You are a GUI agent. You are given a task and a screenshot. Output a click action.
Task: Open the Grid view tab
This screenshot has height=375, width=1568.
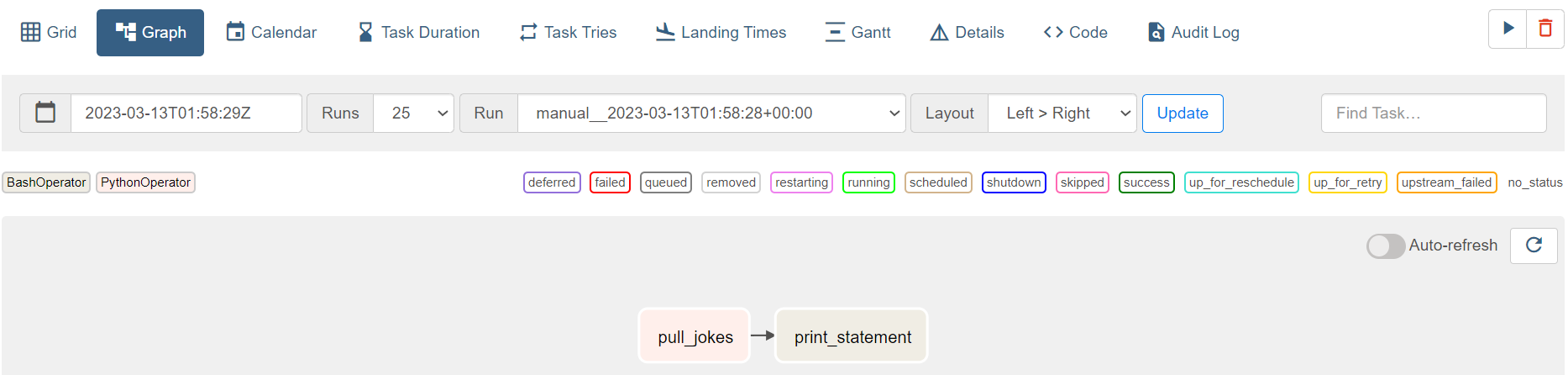[x=49, y=33]
